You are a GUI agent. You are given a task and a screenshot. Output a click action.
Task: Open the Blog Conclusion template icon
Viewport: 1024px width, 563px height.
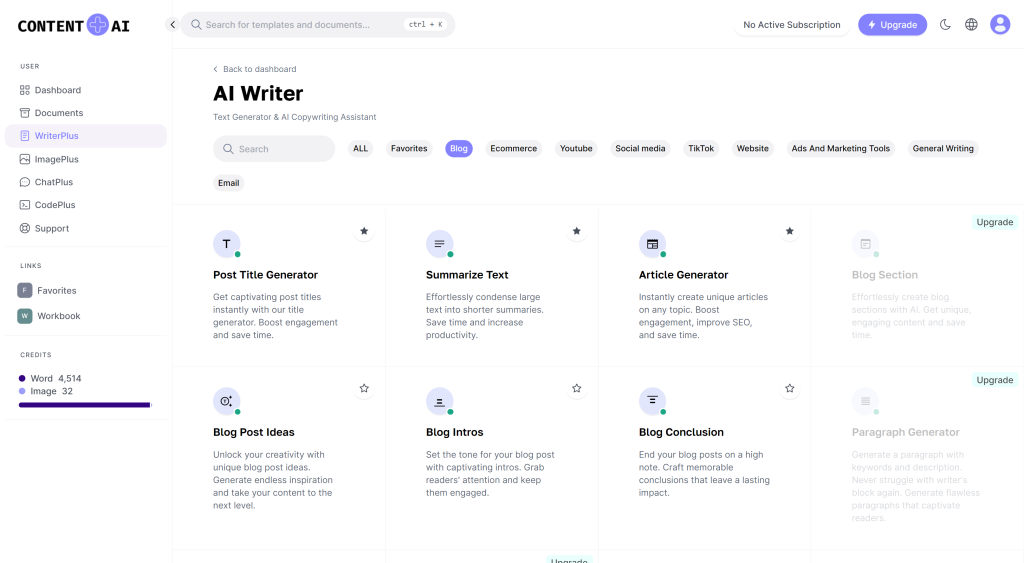[652, 401]
